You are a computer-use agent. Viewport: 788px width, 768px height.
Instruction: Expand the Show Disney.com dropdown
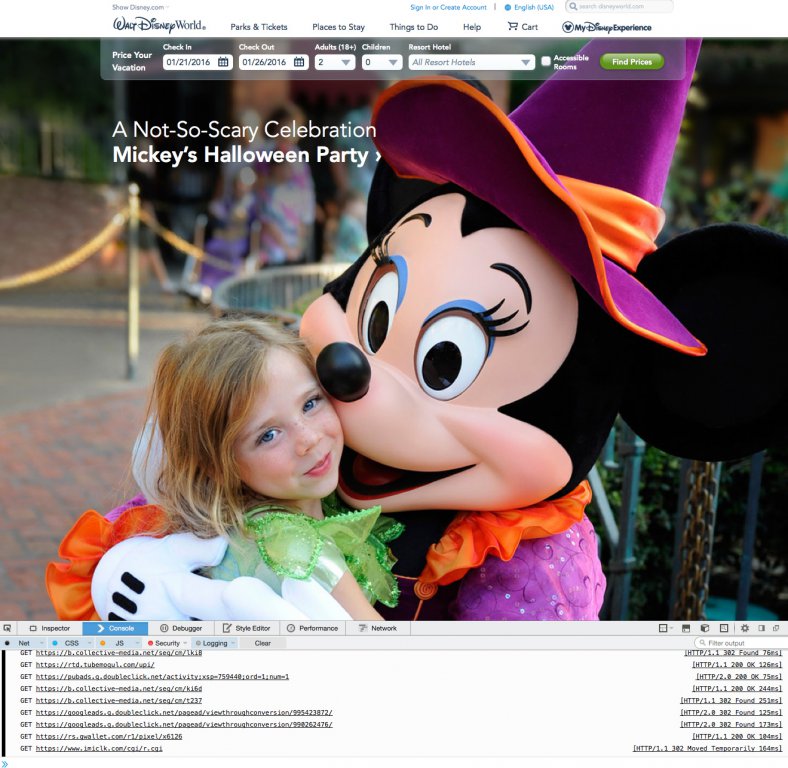coord(141,7)
